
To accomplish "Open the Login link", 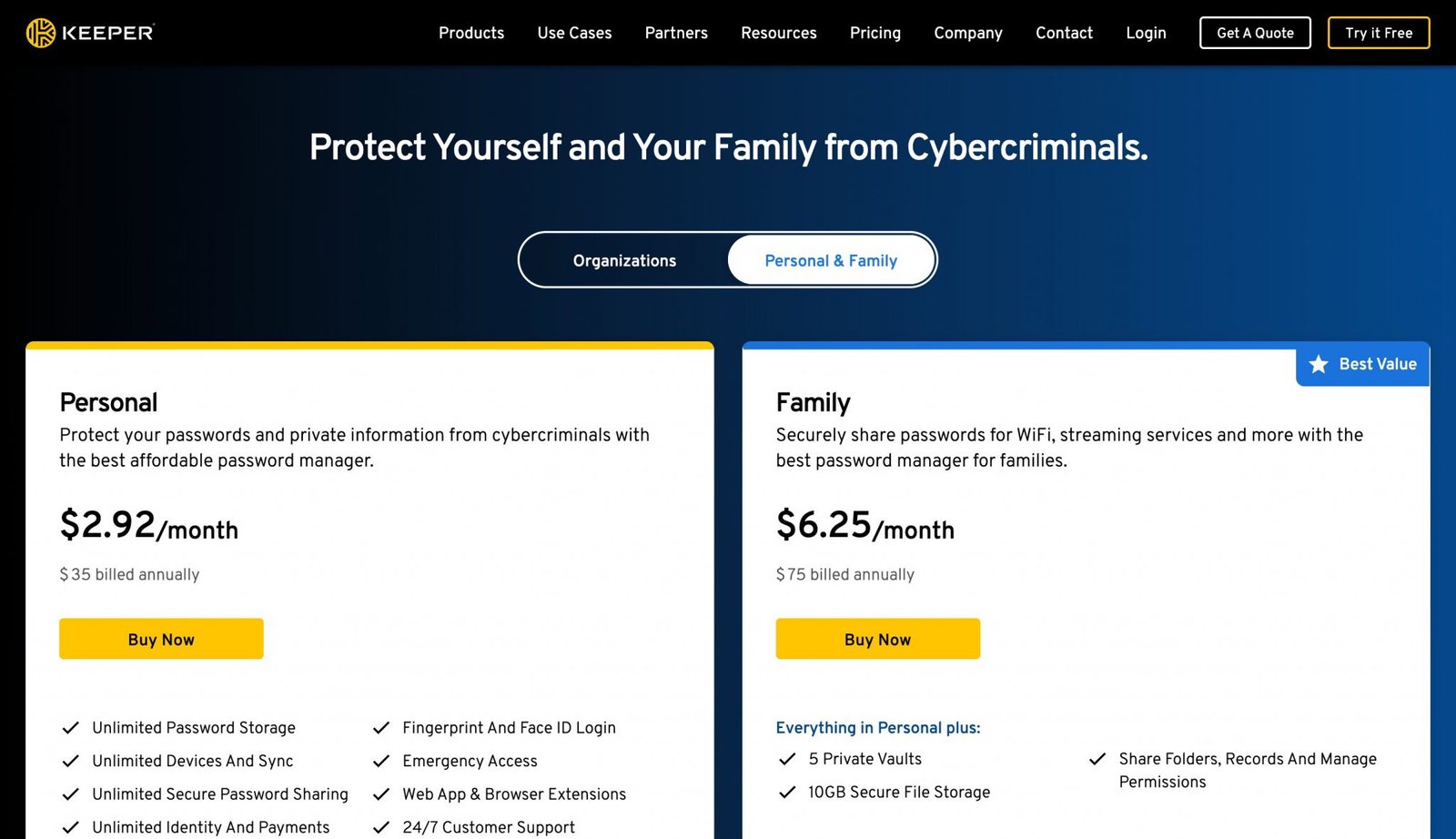I will [1146, 33].
